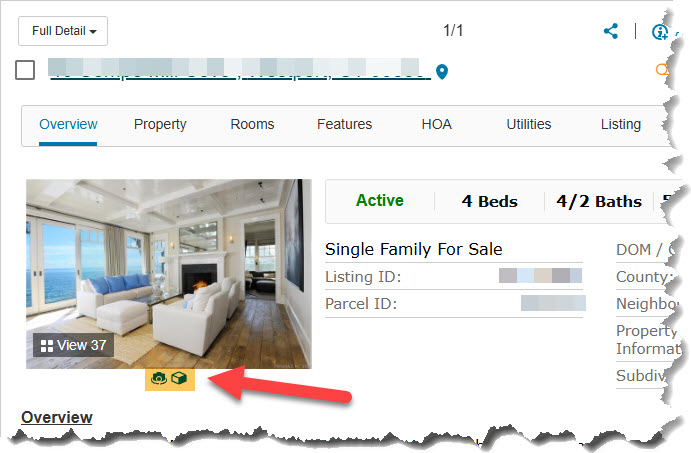Open the living room listing photo
Viewport: 691px width, 453px height.
pyautogui.click(x=169, y=274)
